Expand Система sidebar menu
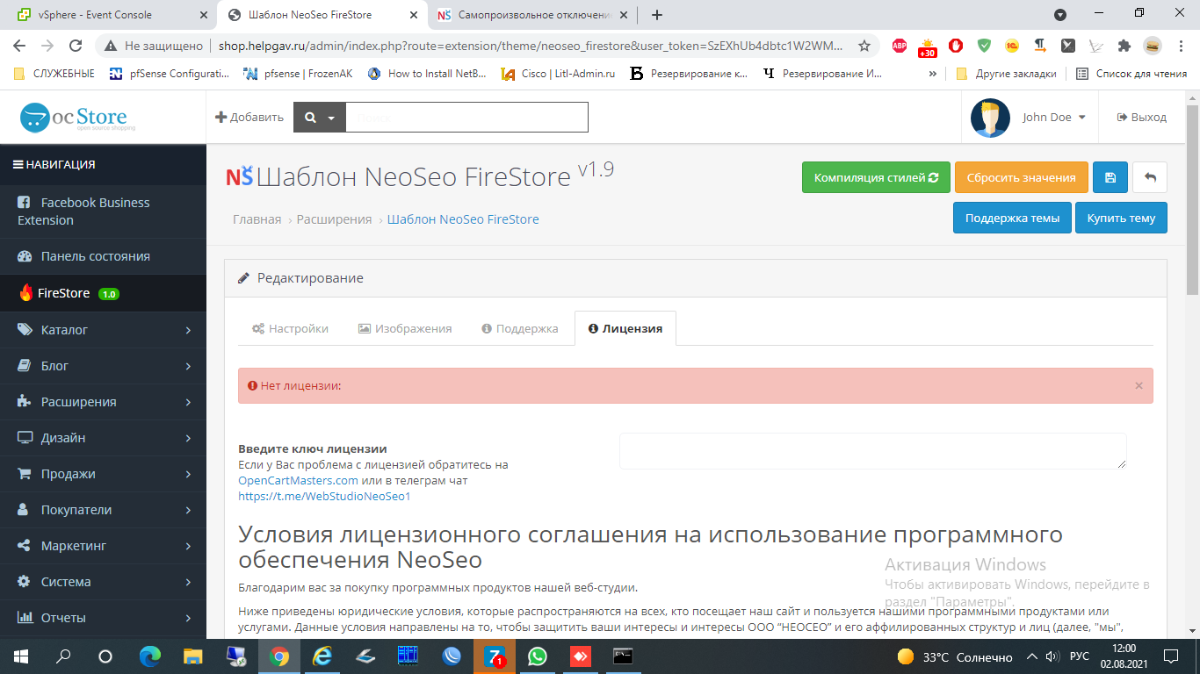The image size is (1200, 674). point(103,581)
